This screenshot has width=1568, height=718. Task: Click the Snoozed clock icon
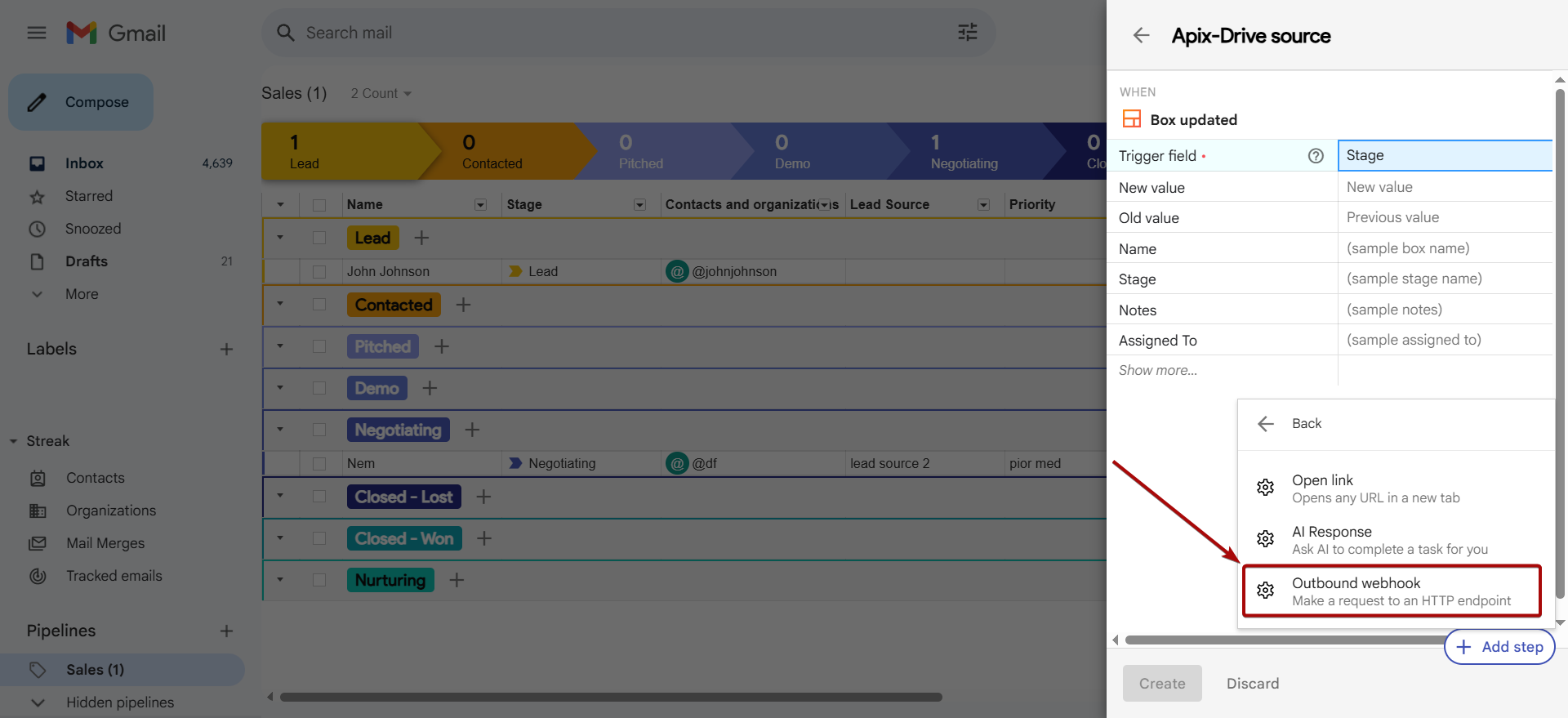click(37, 229)
